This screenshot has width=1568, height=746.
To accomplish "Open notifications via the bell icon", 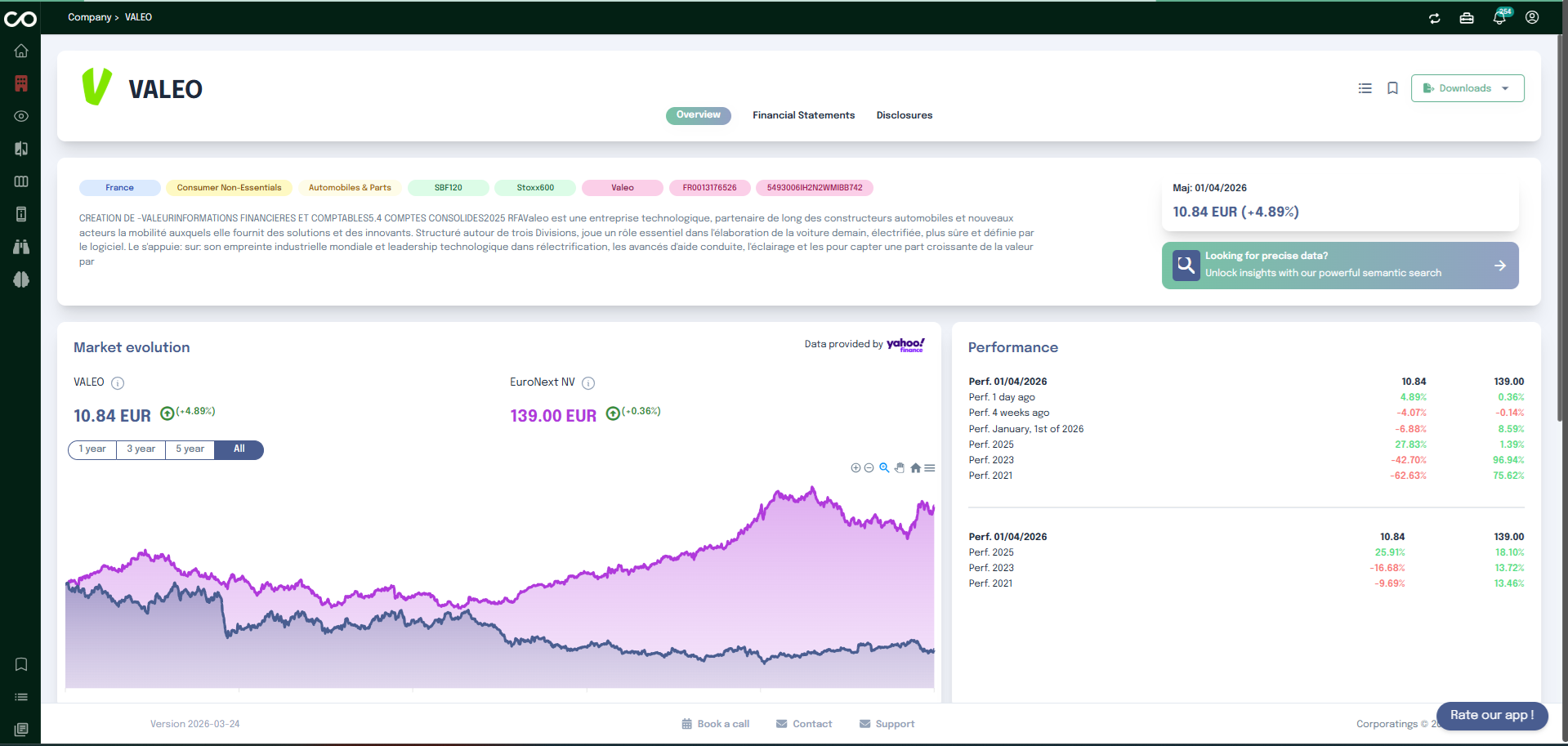I will (x=1499, y=17).
